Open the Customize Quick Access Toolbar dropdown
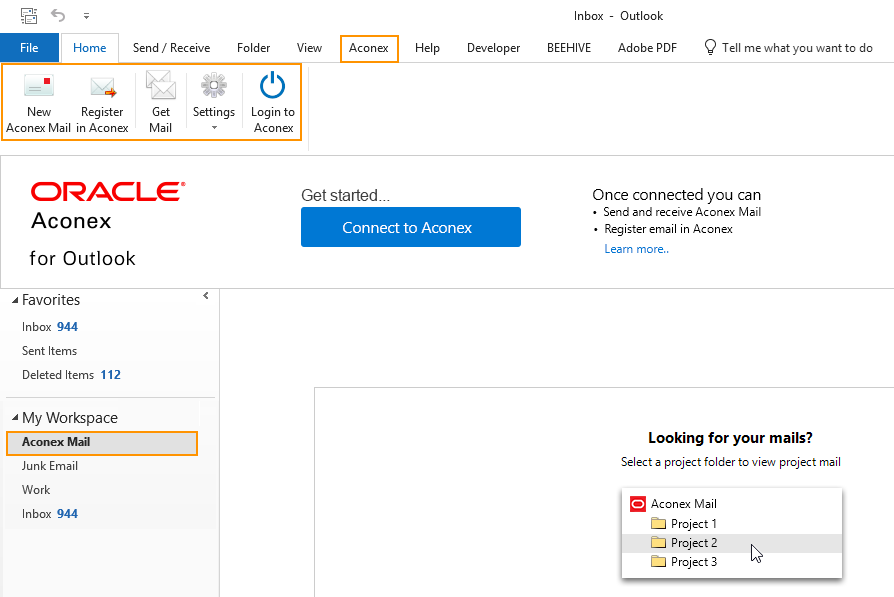 coord(86,16)
